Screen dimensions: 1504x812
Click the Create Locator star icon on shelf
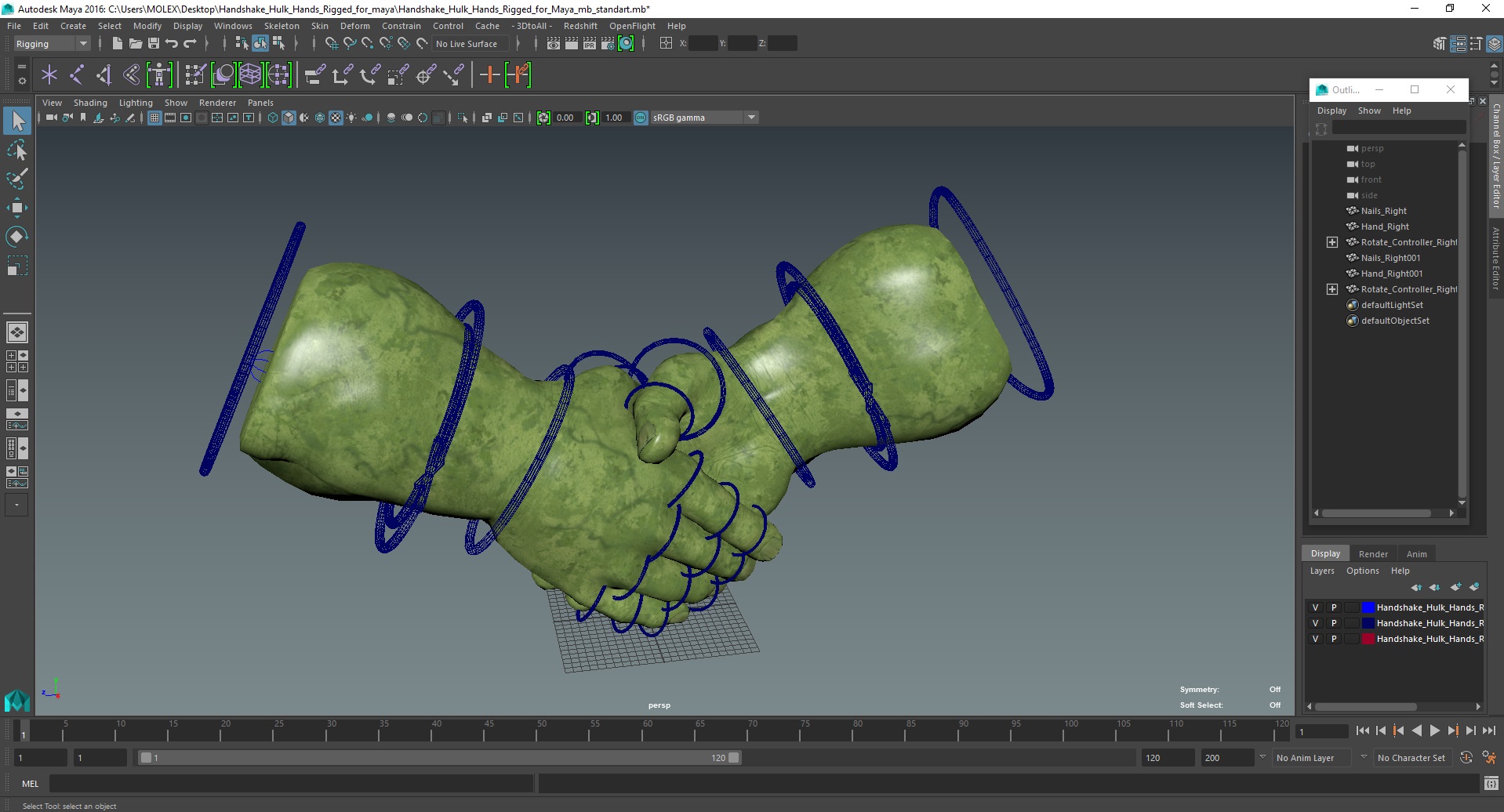(x=49, y=75)
